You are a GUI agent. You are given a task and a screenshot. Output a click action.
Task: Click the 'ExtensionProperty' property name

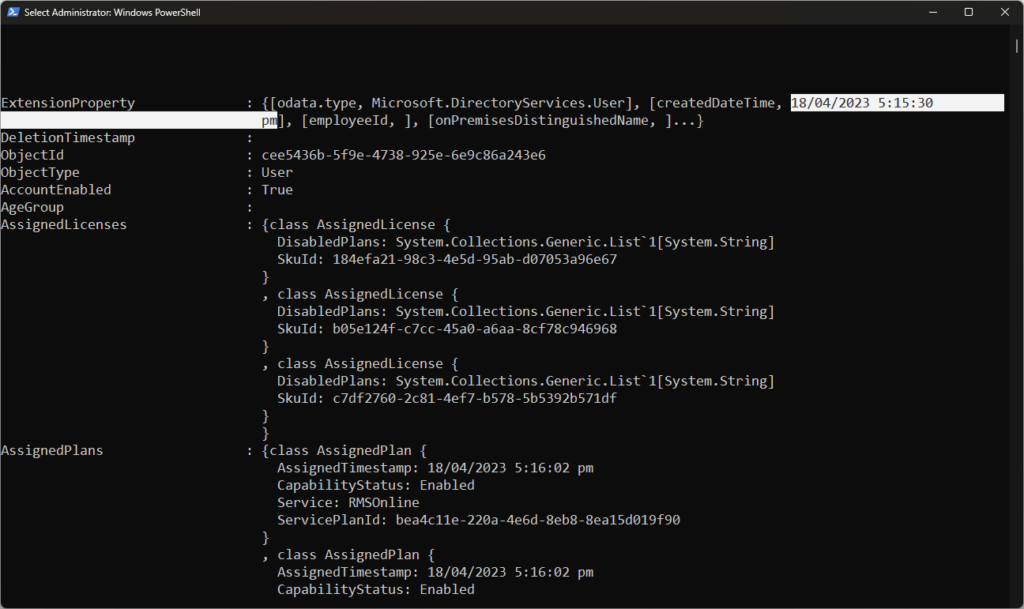tap(68, 103)
